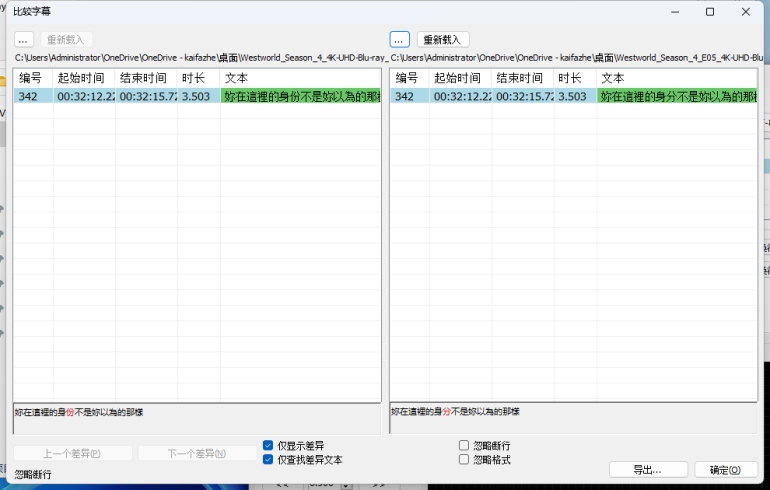
Task: Click left list 时长 column header
Action: (x=199, y=78)
